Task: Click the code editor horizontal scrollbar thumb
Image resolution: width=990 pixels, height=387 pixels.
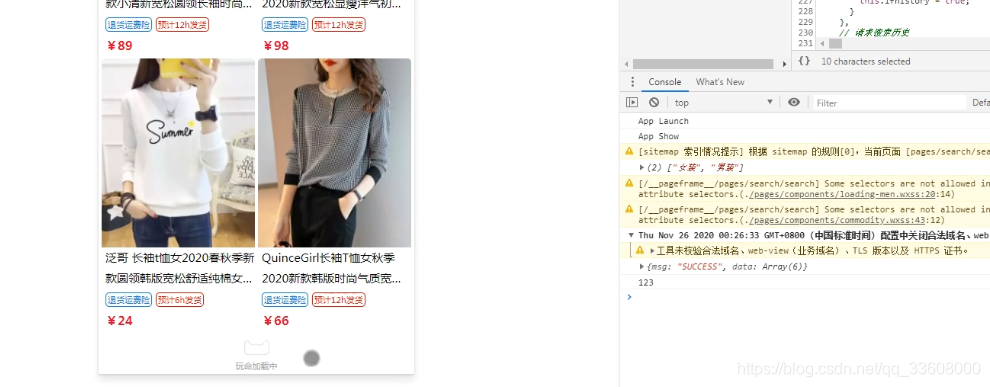Action: [835, 44]
